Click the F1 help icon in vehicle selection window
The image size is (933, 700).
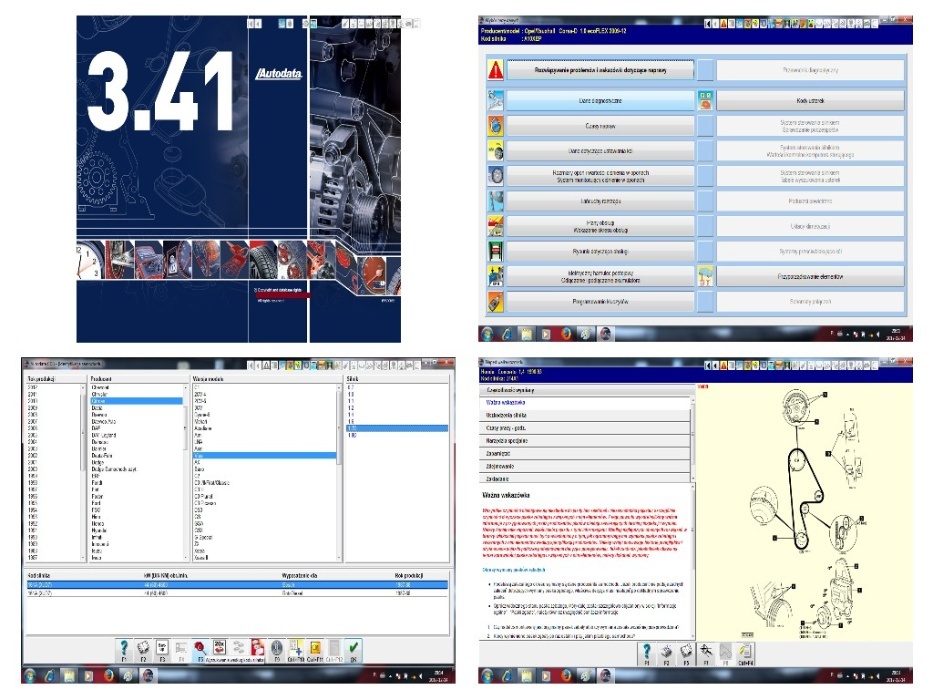click(x=124, y=649)
